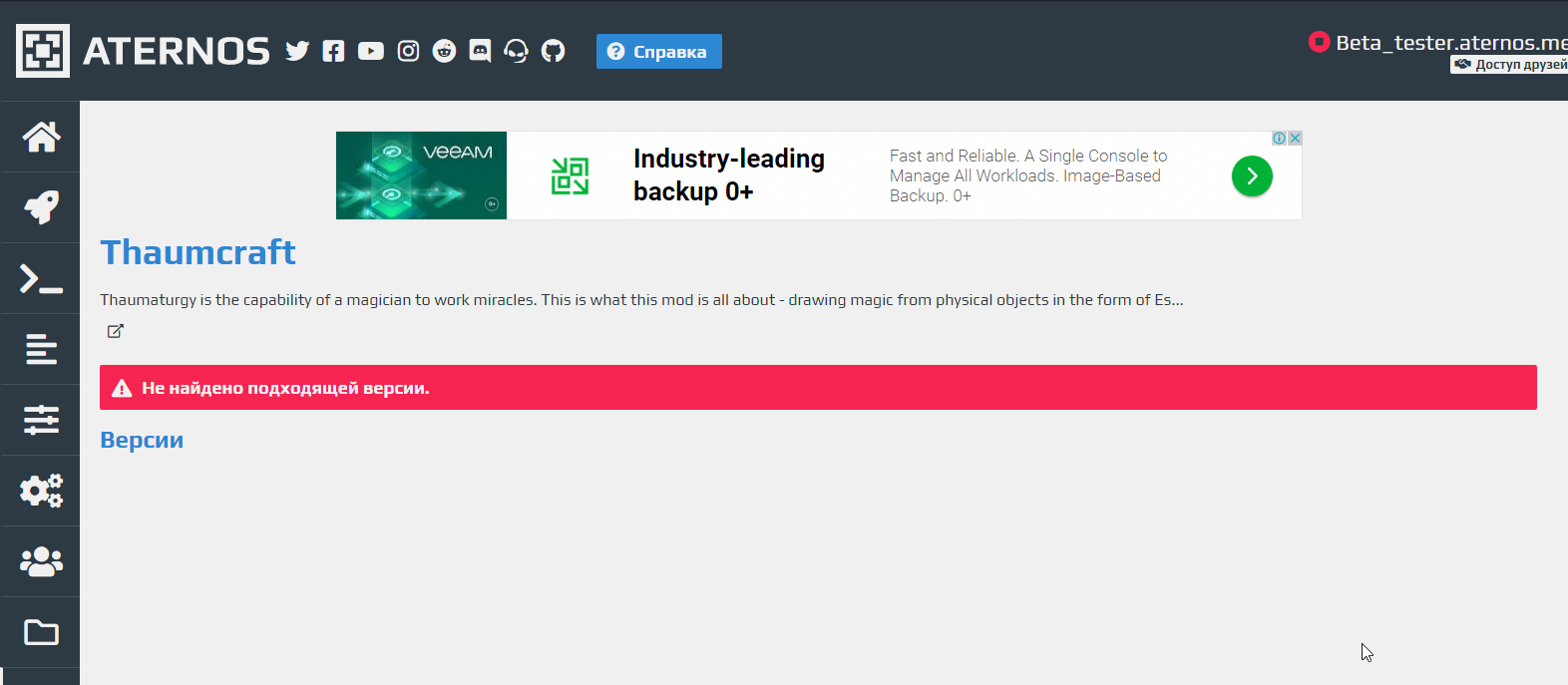The width and height of the screenshot is (1568, 685).
Task: Click the Thaumaturgy description text
Action: (x=641, y=300)
